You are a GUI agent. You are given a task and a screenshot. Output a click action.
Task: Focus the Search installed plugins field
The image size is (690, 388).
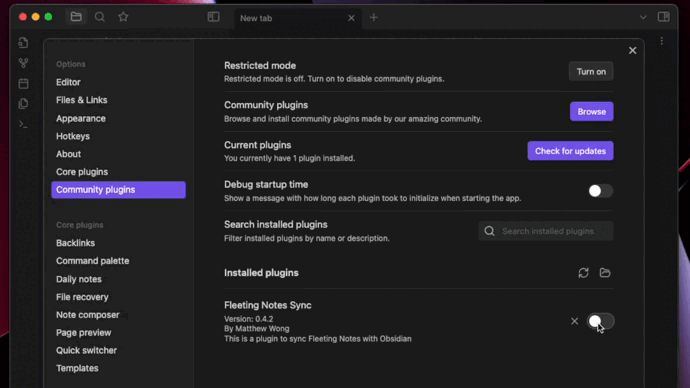click(546, 231)
